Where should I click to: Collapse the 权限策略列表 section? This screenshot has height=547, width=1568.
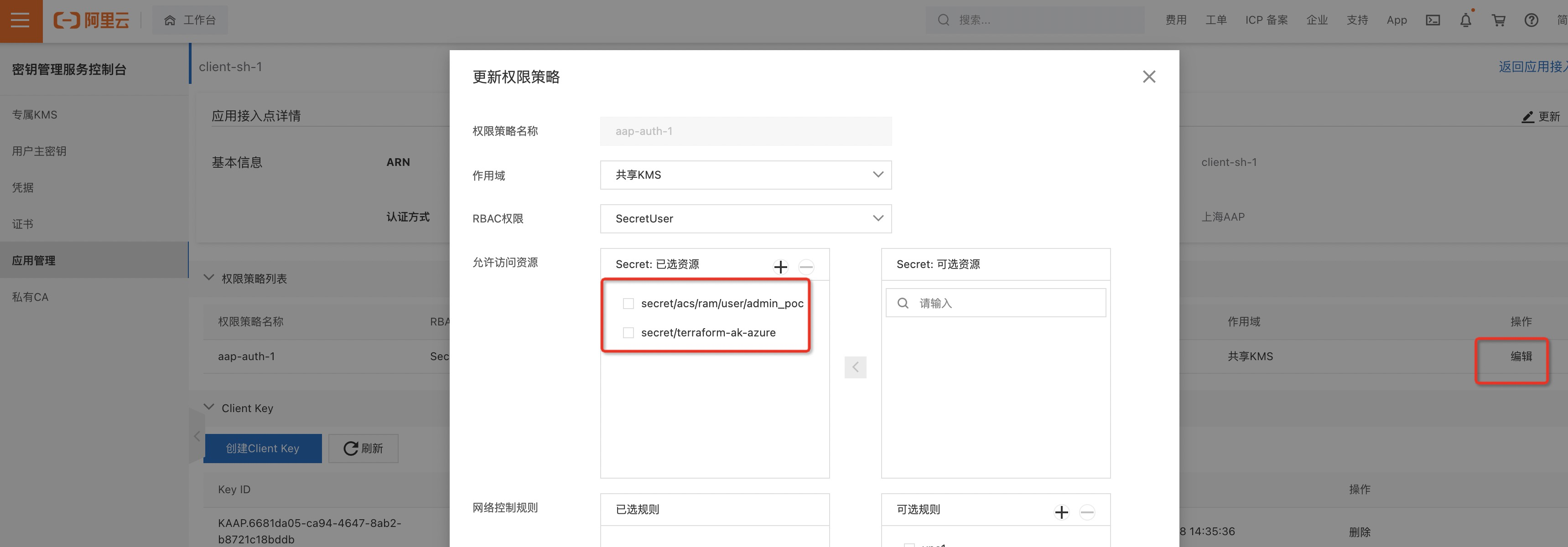209,278
